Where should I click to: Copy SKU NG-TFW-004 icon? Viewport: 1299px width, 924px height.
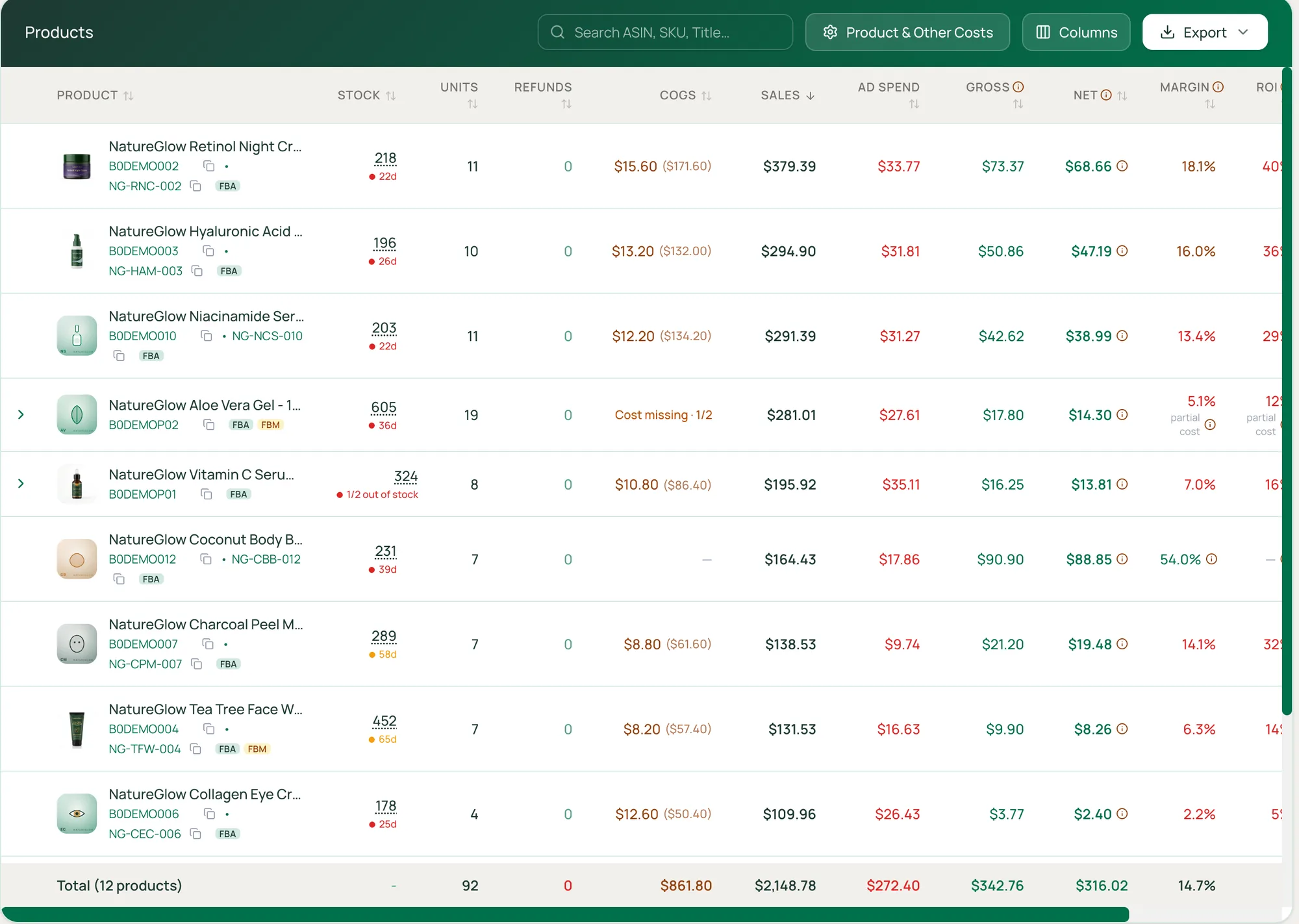point(195,749)
